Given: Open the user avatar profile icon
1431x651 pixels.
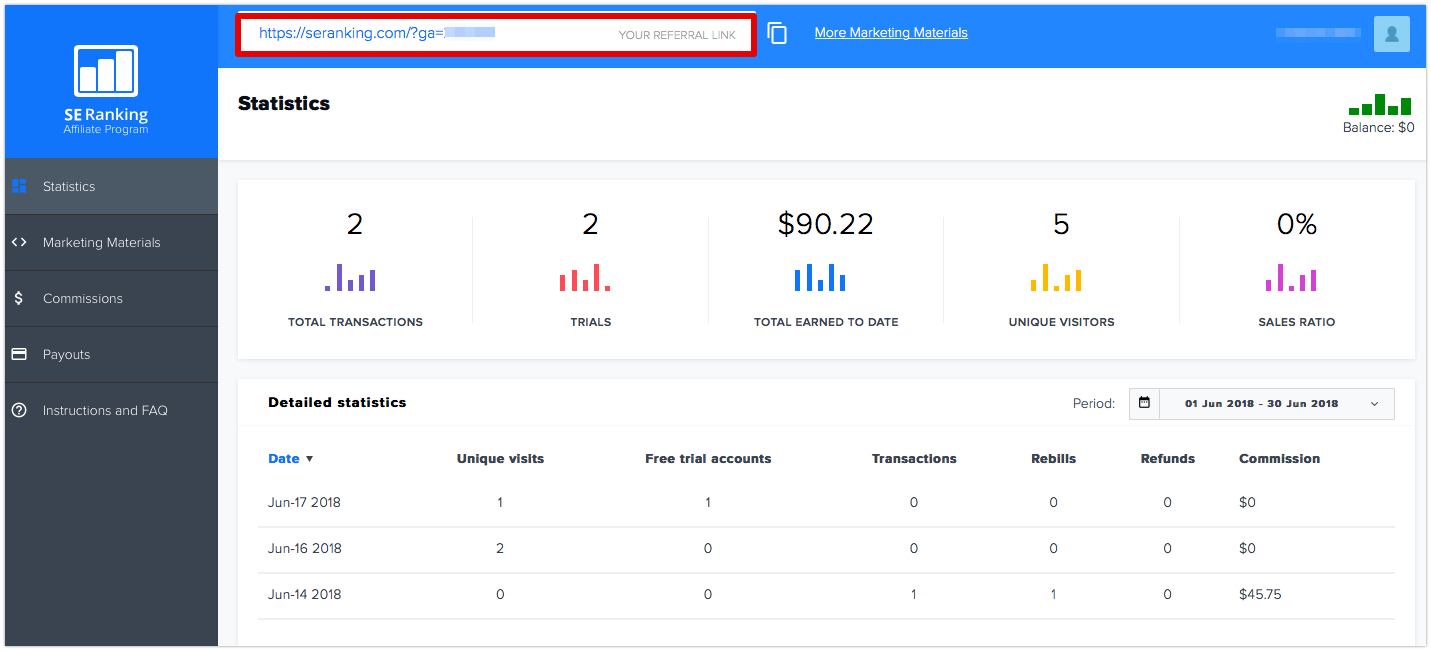Looking at the screenshot, I should tap(1392, 34).
